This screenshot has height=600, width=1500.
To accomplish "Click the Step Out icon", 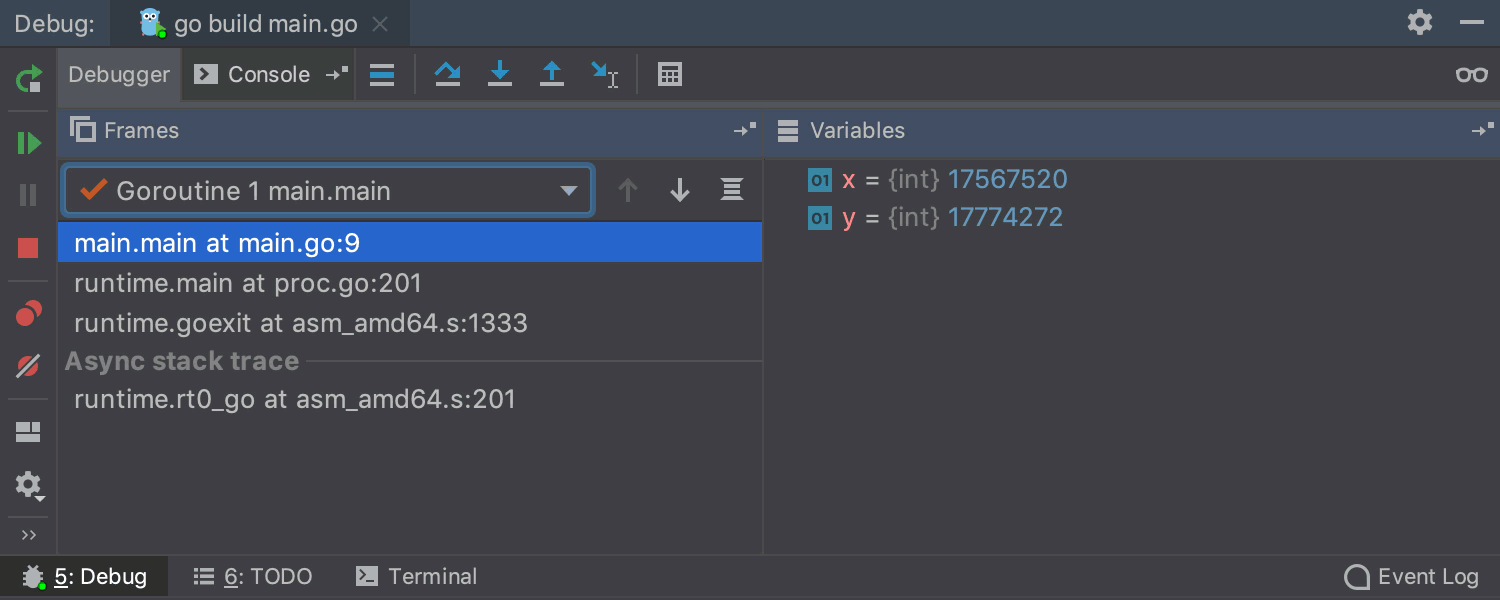I will [552, 74].
